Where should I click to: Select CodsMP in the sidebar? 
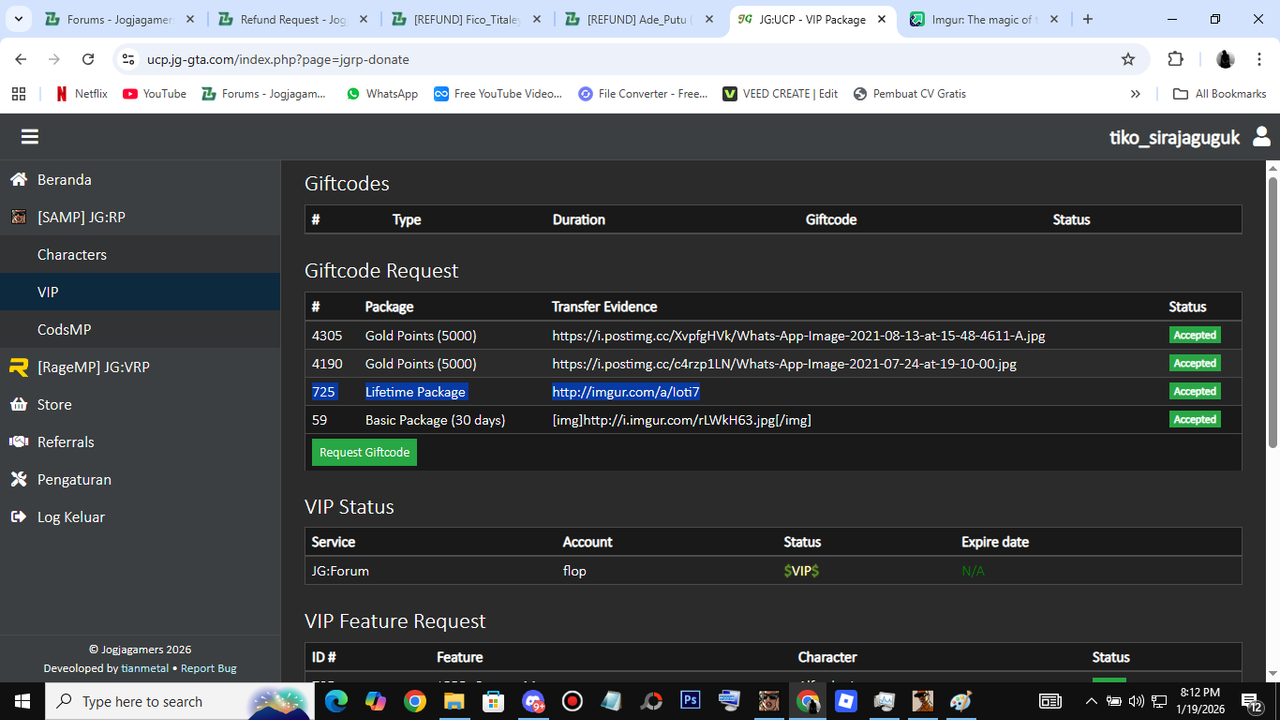click(x=140, y=329)
